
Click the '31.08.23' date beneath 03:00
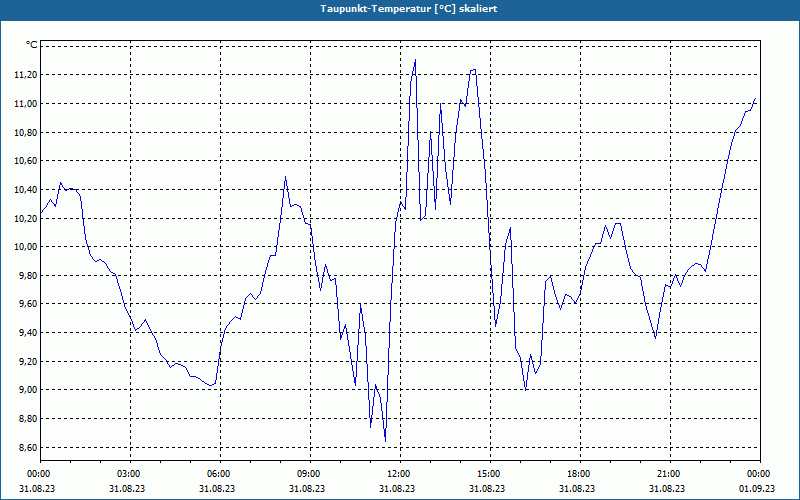pyautogui.click(x=127, y=488)
